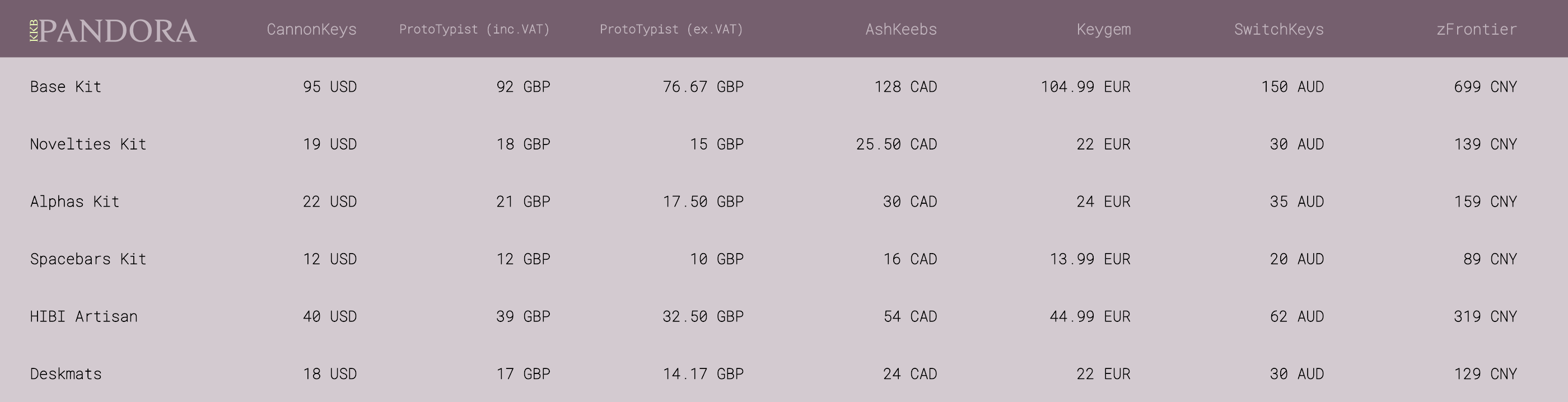Click the 95 USD Base Kit price
The height and width of the screenshot is (402, 1568).
point(329,87)
